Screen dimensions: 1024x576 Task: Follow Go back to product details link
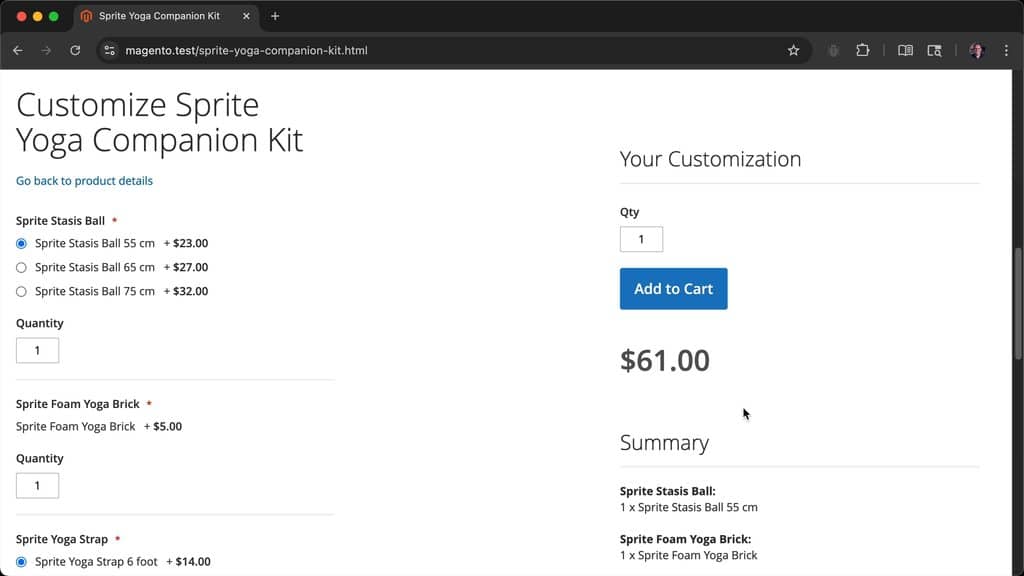coord(84,181)
